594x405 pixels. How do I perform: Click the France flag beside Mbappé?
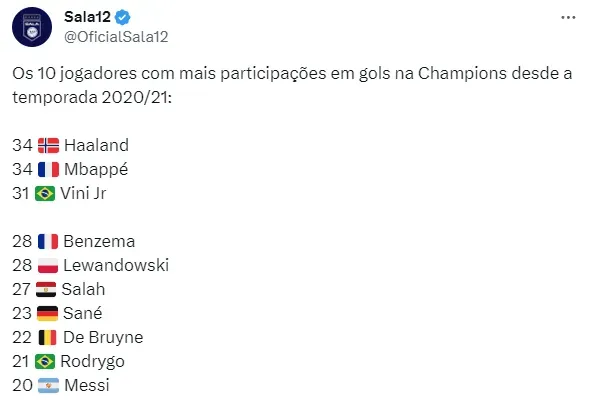pos(48,169)
